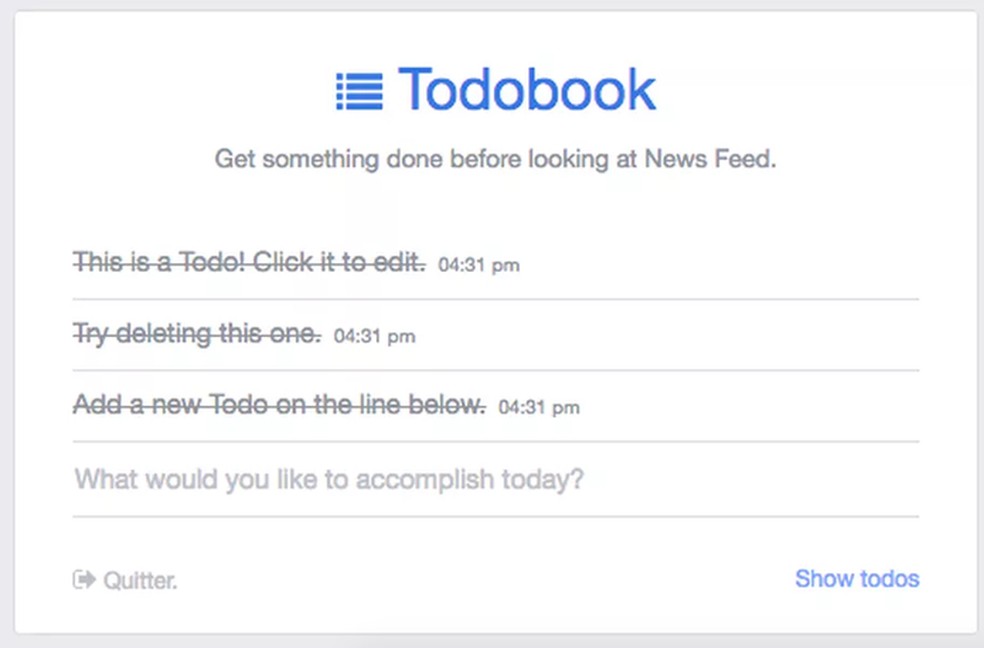Click the Todobook title text
This screenshot has height=648, width=984.
527,90
